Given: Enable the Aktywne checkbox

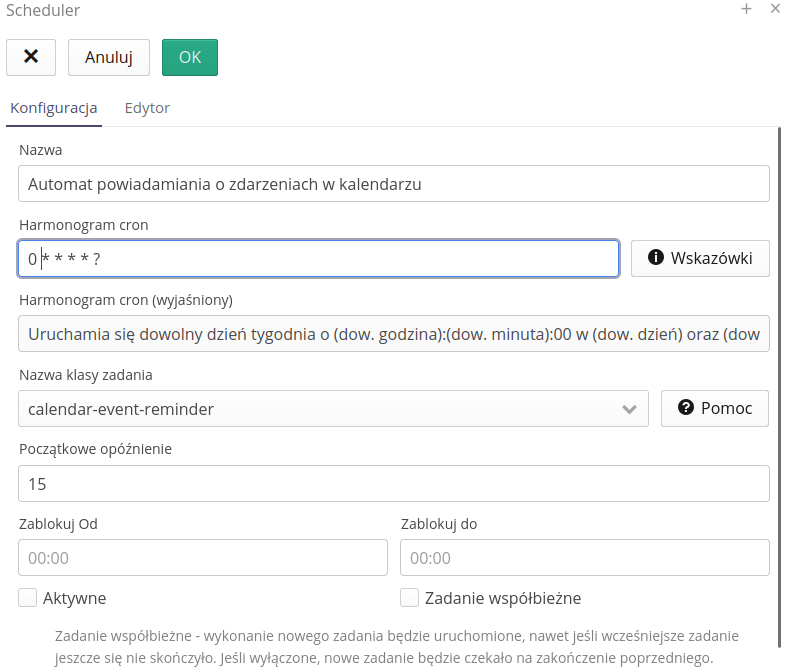Looking at the screenshot, I should tap(28, 598).
